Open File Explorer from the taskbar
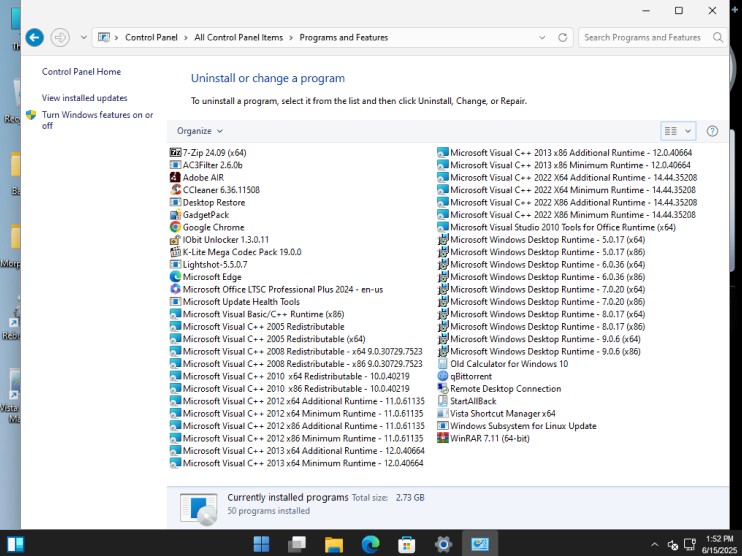The height and width of the screenshot is (556, 742). [334, 544]
